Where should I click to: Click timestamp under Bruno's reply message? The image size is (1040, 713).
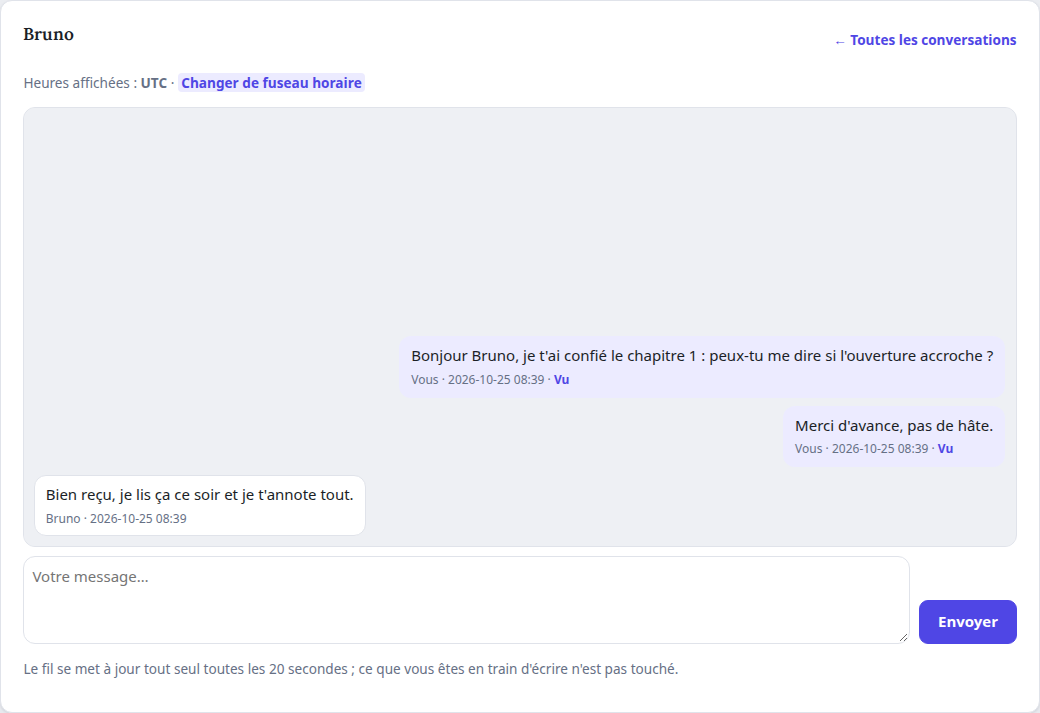[138, 519]
